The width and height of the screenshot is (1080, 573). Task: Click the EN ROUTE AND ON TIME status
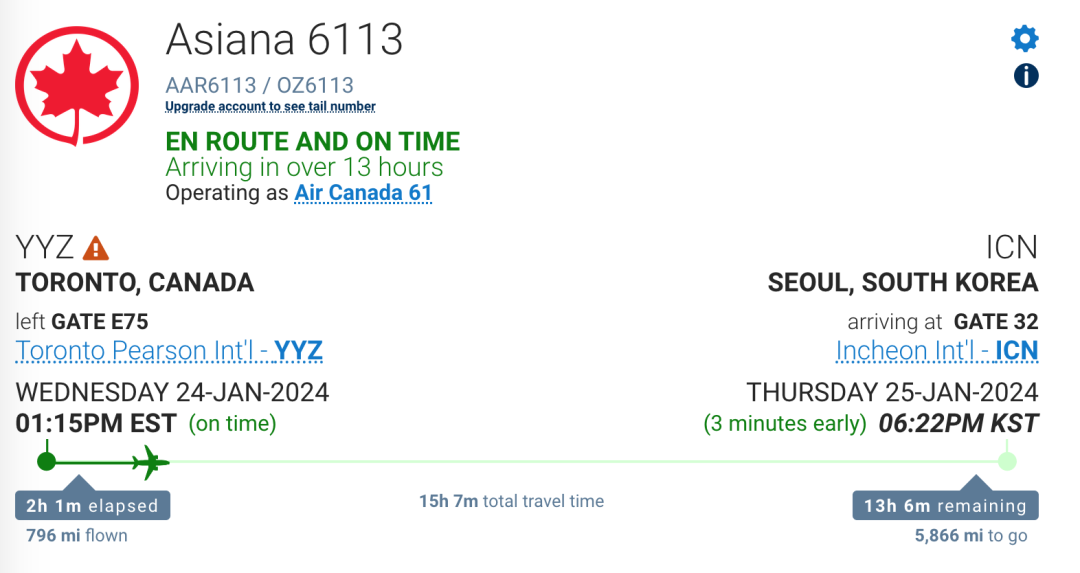(x=313, y=141)
